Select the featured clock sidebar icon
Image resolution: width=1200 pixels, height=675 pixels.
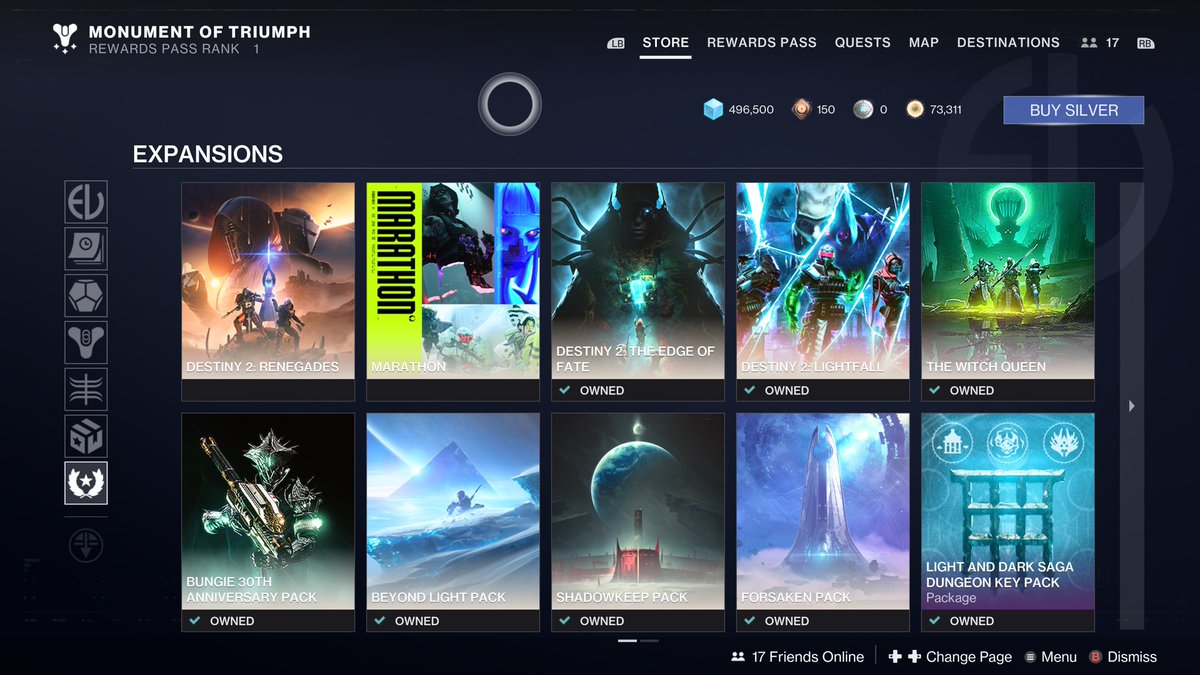point(86,249)
